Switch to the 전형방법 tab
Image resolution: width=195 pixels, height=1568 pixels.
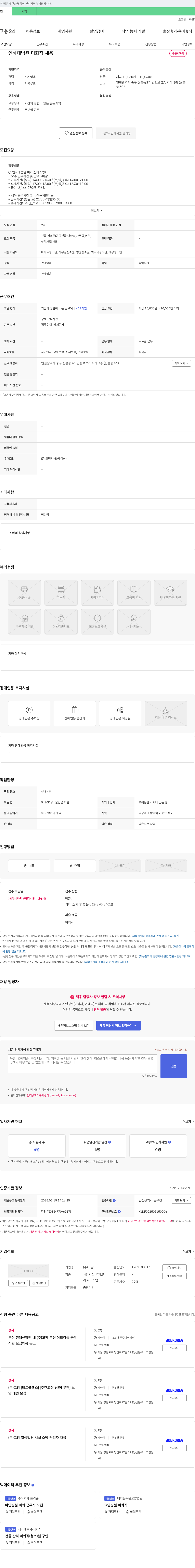click(151, 44)
